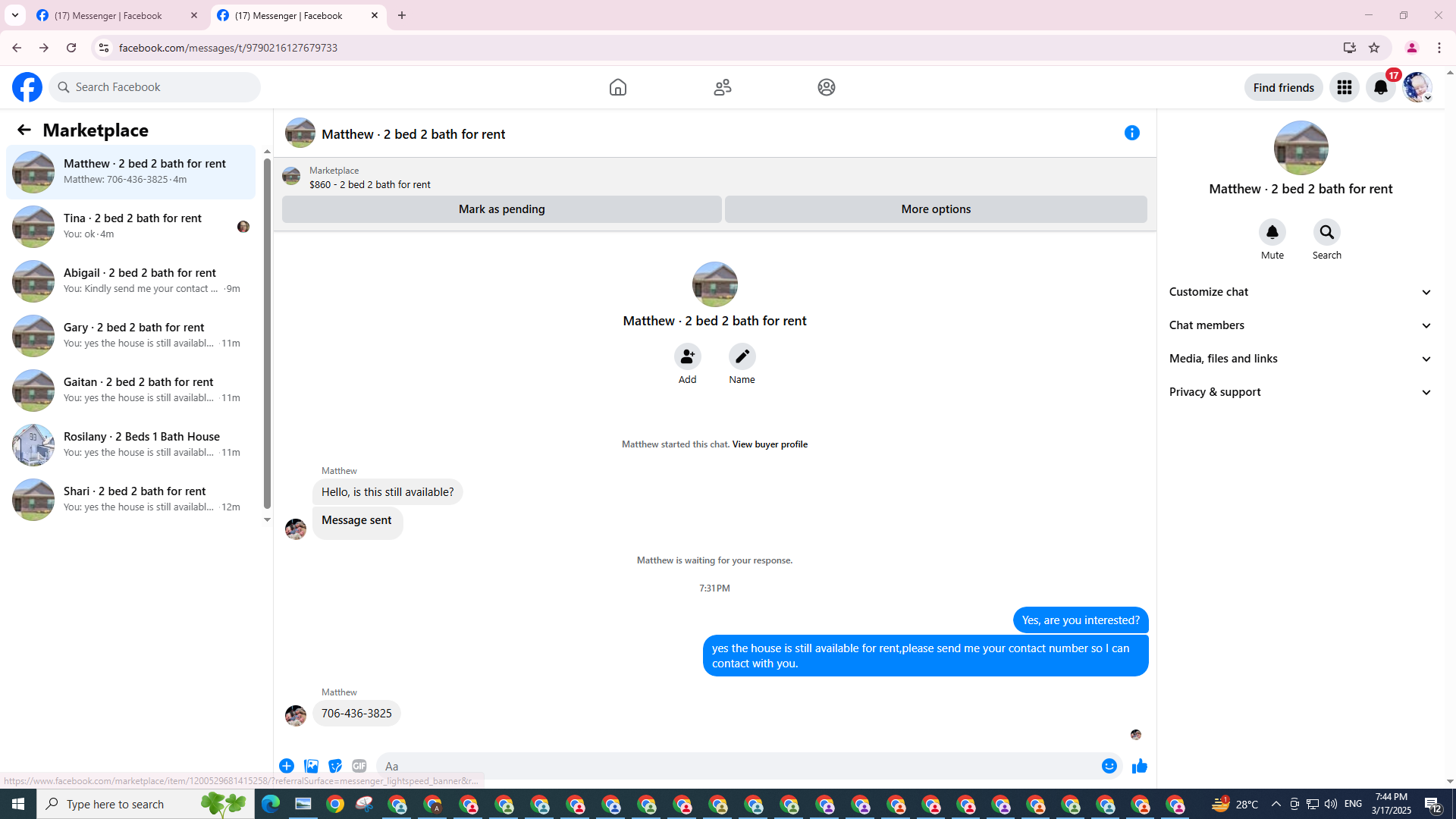Toggle the conversation information panel icon
This screenshot has height=819, width=1456.
1132,133
